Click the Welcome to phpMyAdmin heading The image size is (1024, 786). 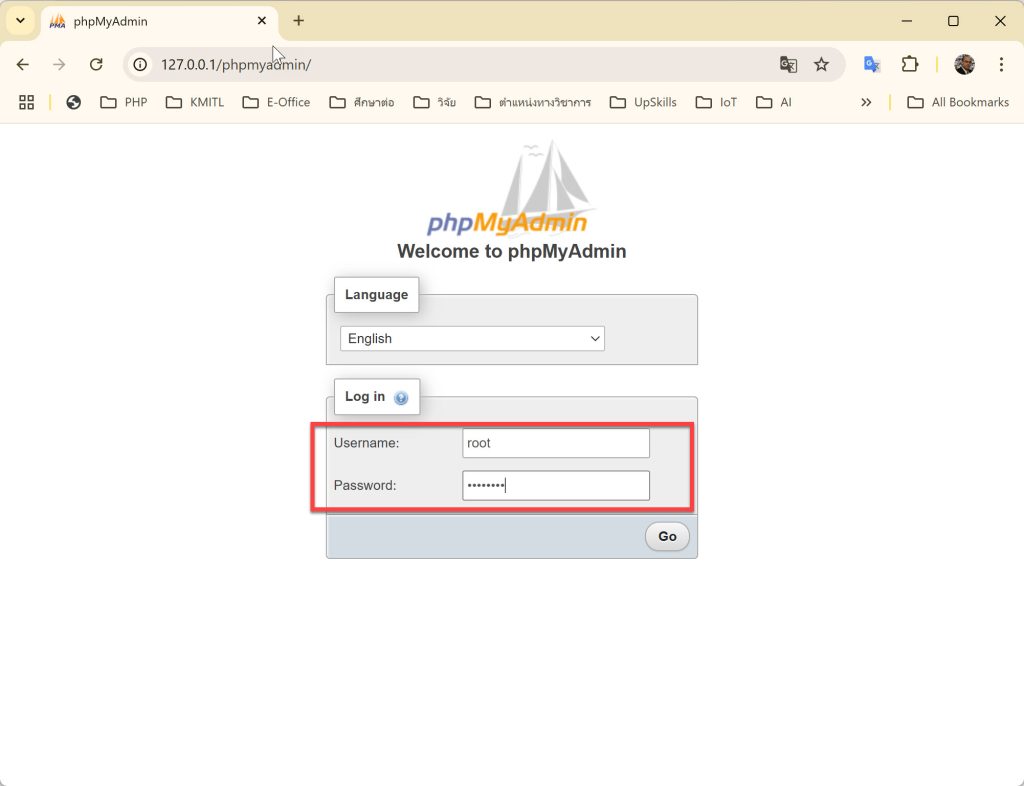pos(511,251)
